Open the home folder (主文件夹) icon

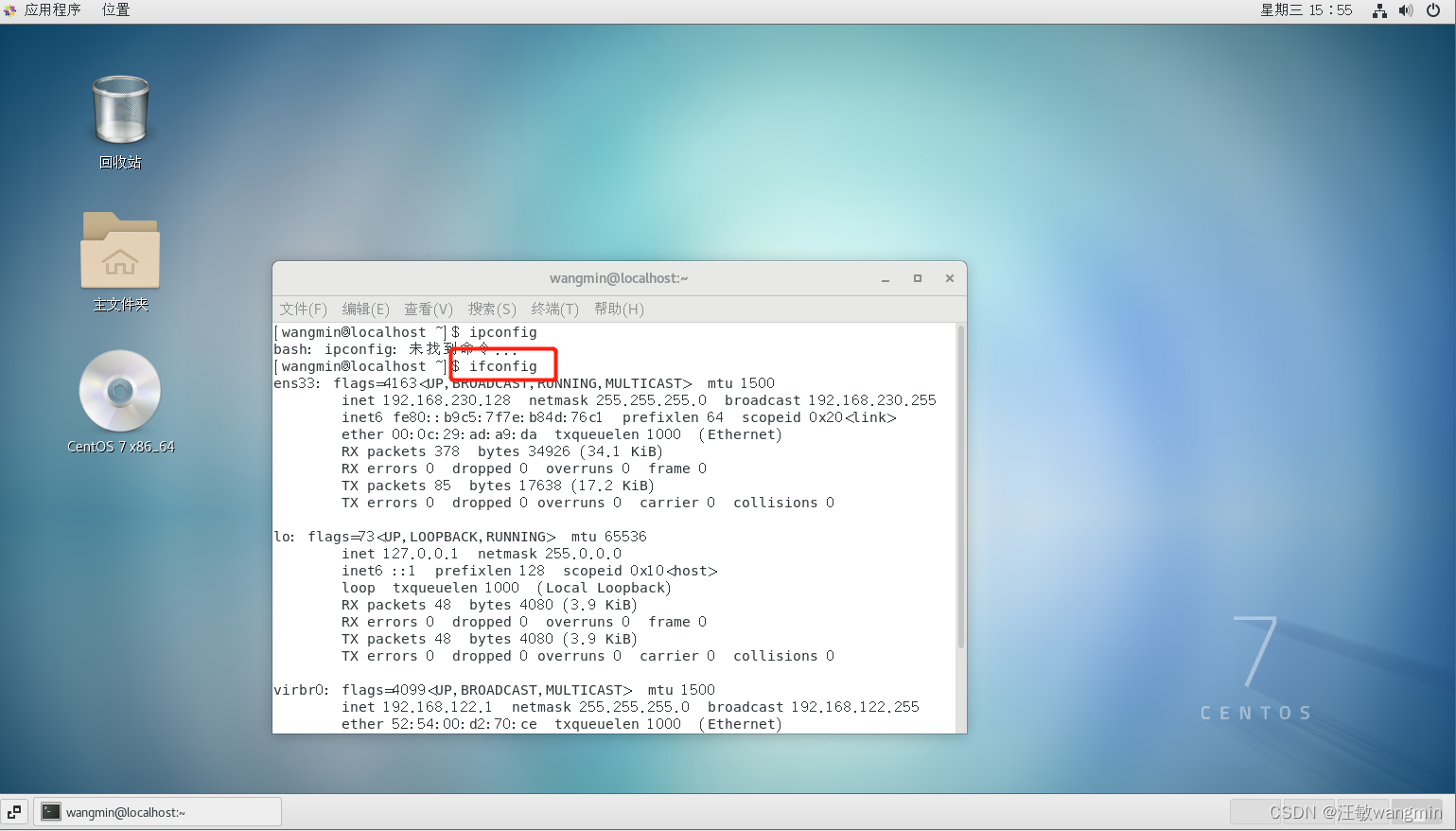point(120,250)
